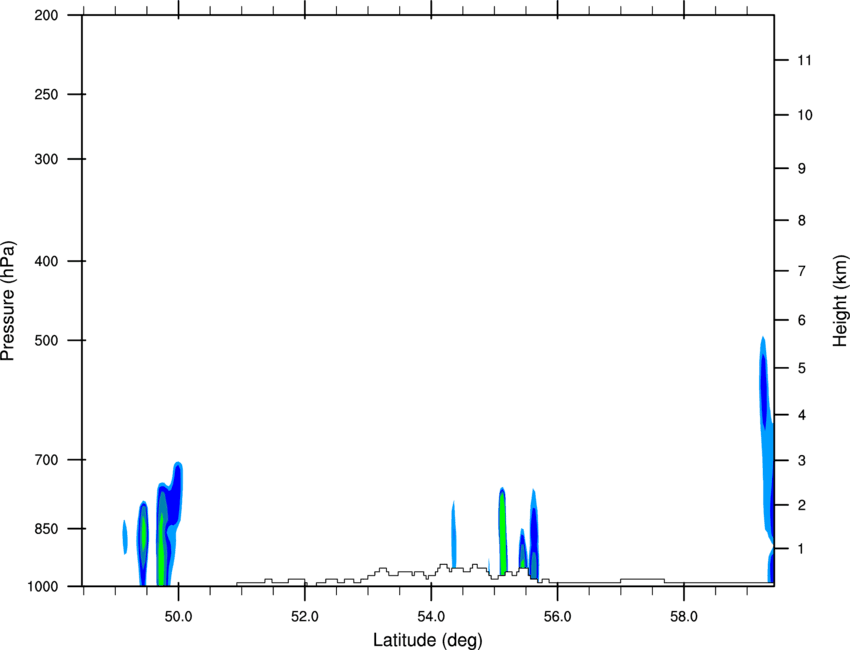
Task: Click the 'Pressure (hPa)' axis title
Action: point(8,301)
